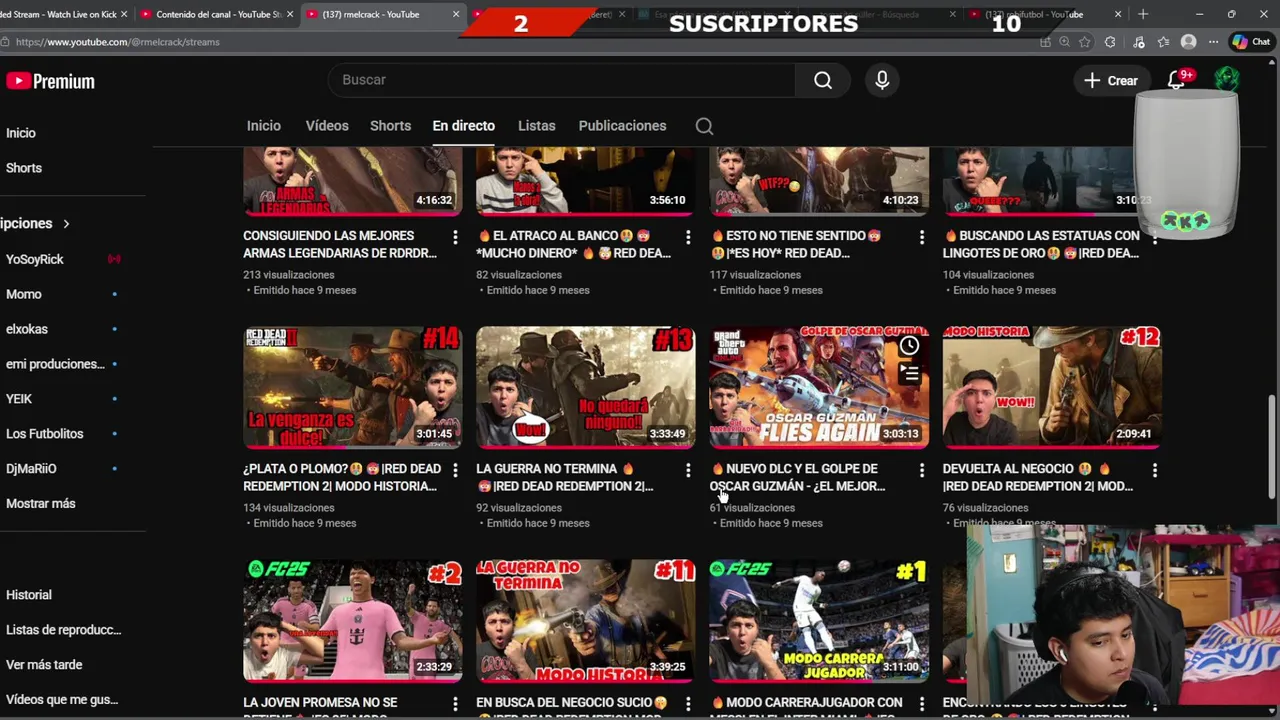Viewport: 1280px width, 720px height.
Task: Open elxokas subscription channel
Action: 27,329
